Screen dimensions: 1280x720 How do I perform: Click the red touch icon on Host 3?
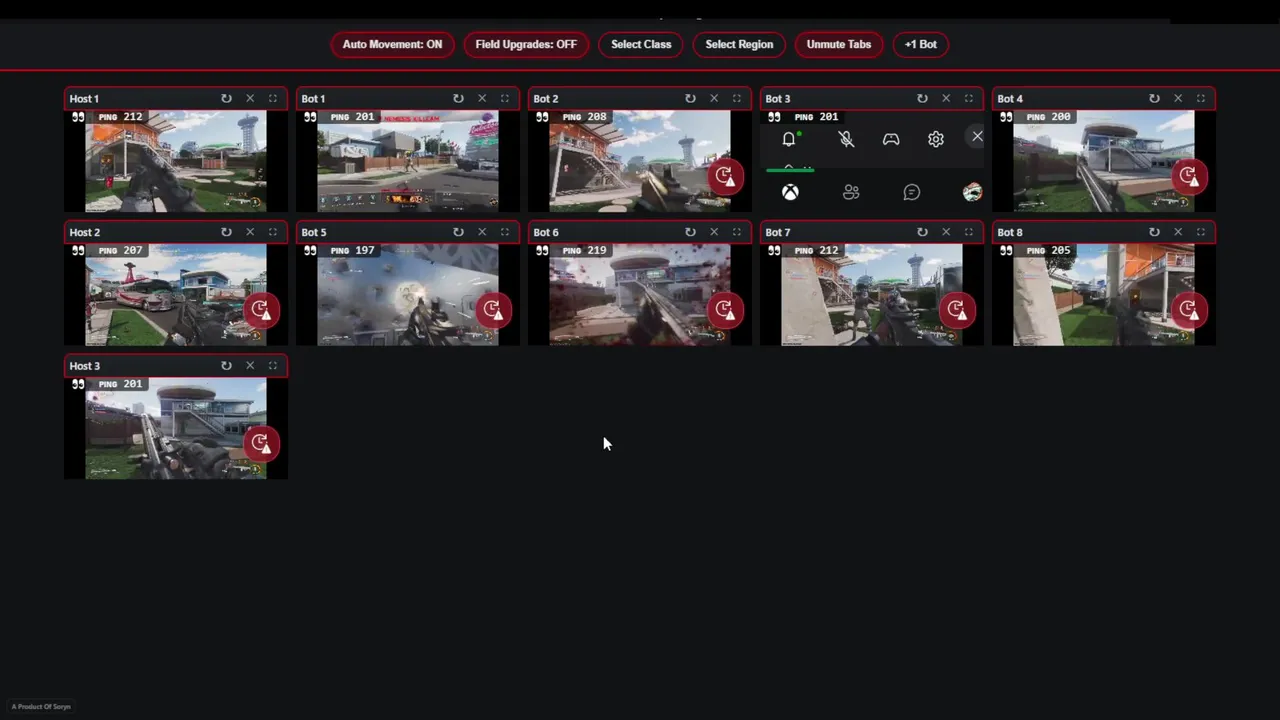click(261, 443)
